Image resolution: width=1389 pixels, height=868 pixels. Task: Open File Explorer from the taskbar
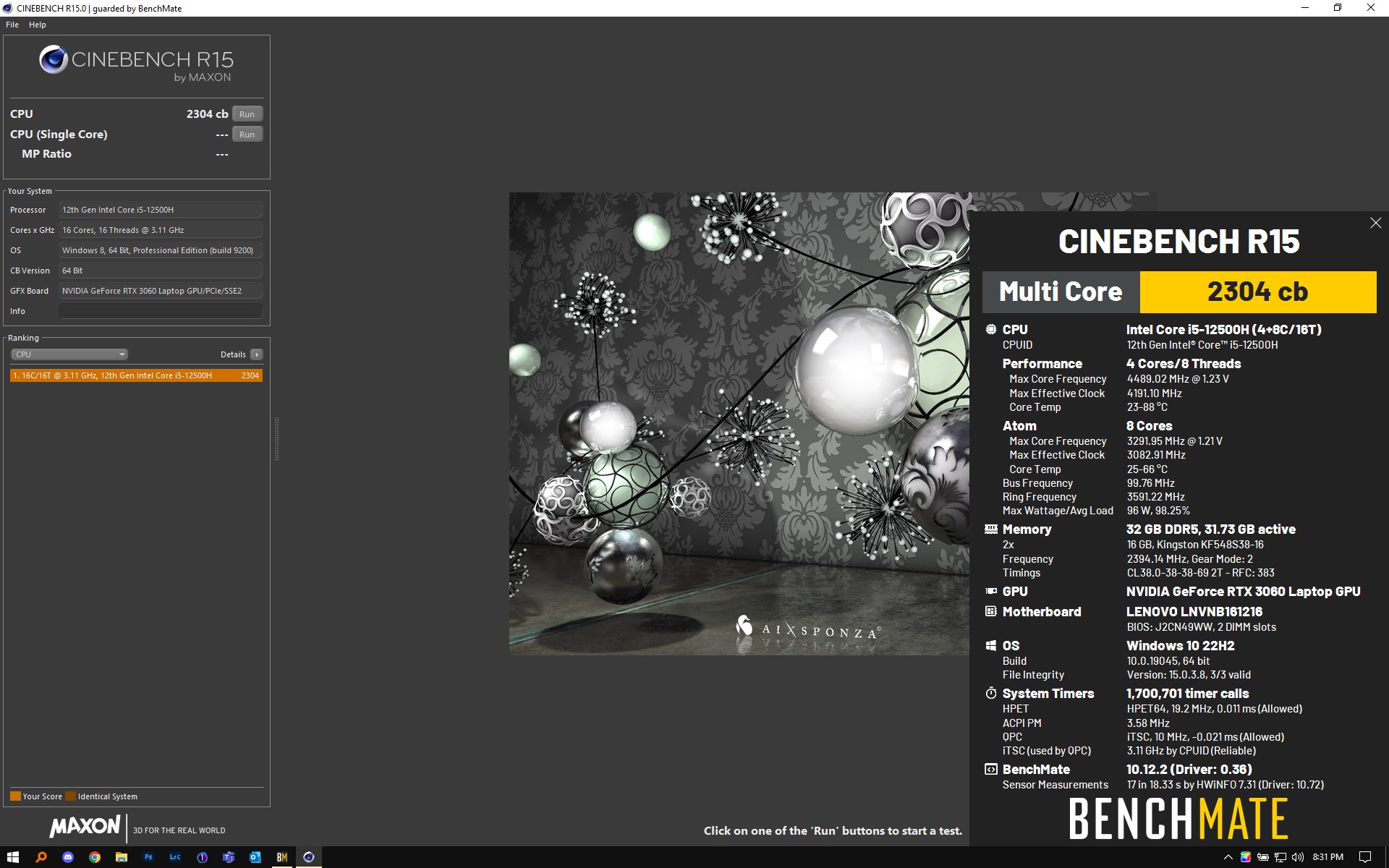click(121, 857)
